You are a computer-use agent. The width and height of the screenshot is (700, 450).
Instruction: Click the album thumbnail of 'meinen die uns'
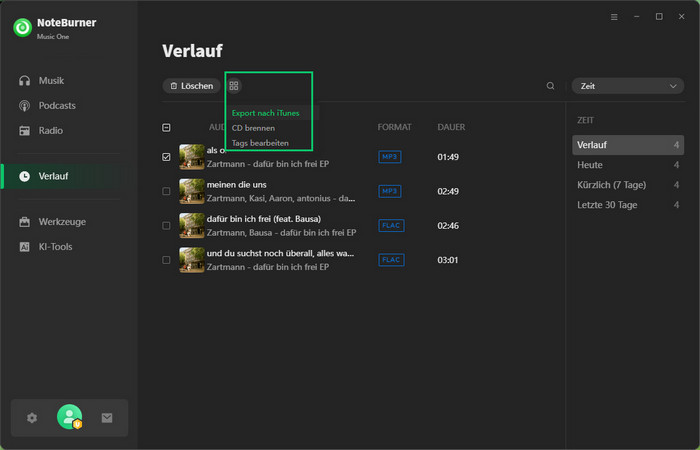point(192,192)
